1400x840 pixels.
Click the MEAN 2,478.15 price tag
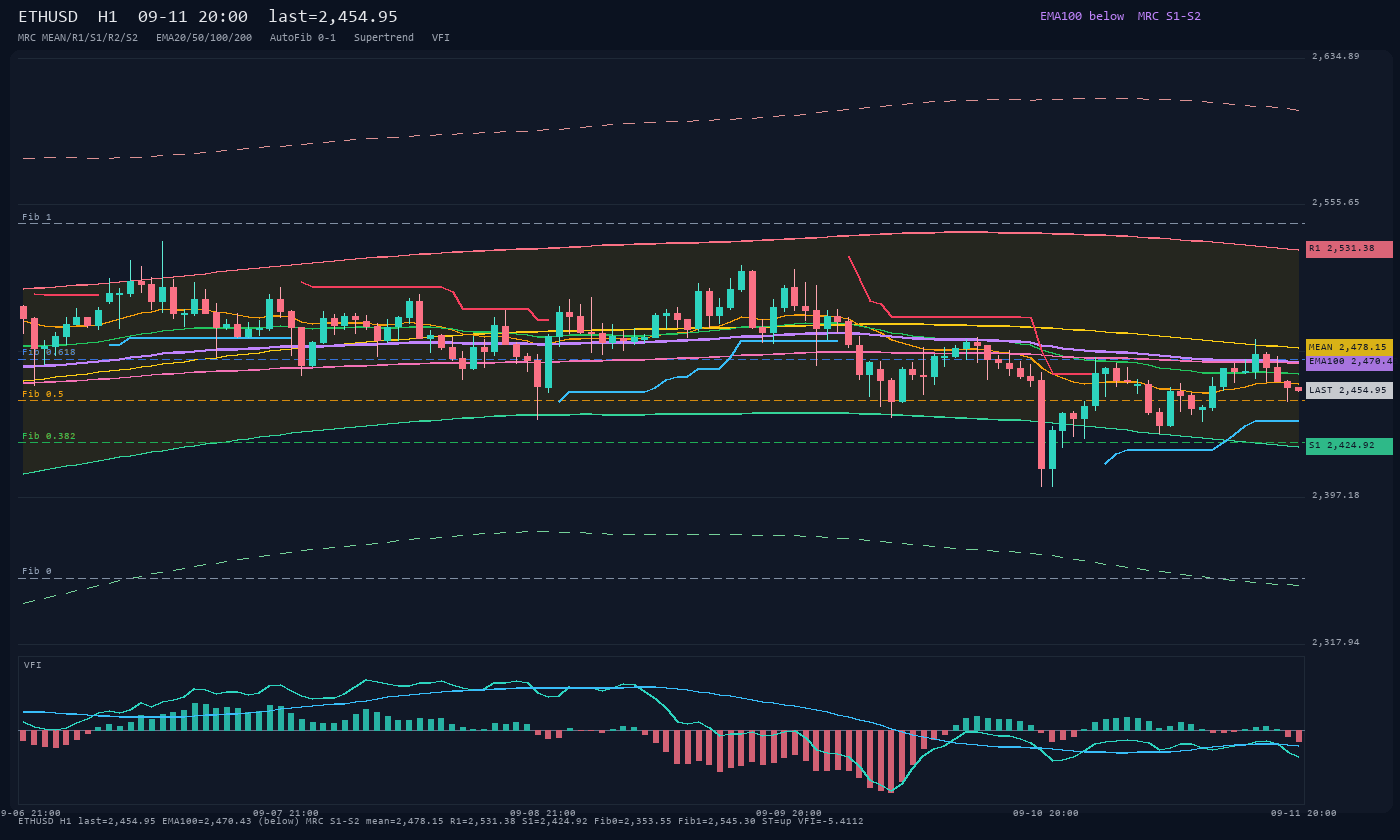click(x=1349, y=347)
